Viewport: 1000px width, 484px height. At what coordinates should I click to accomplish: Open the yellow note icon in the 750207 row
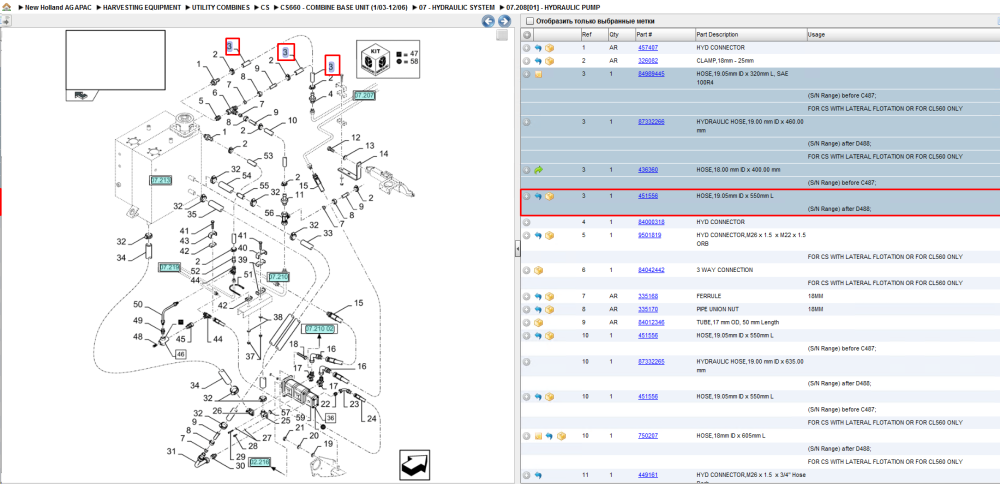[538, 436]
